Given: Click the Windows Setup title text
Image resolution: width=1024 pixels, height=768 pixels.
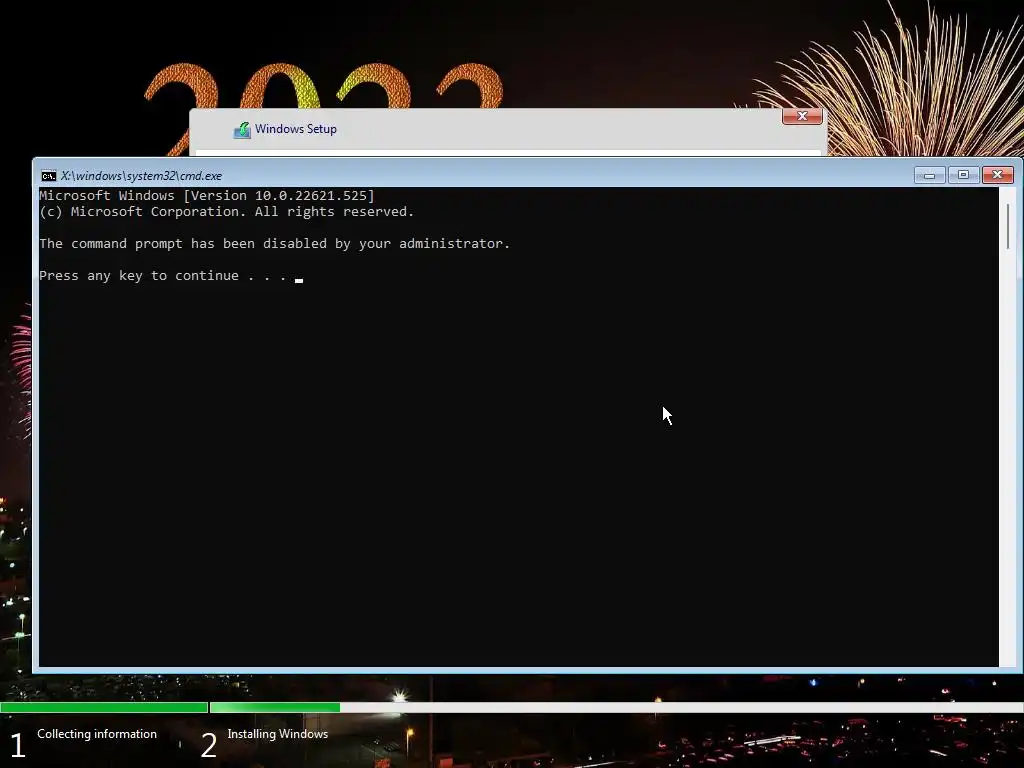Looking at the screenshot, I should 296,129.
